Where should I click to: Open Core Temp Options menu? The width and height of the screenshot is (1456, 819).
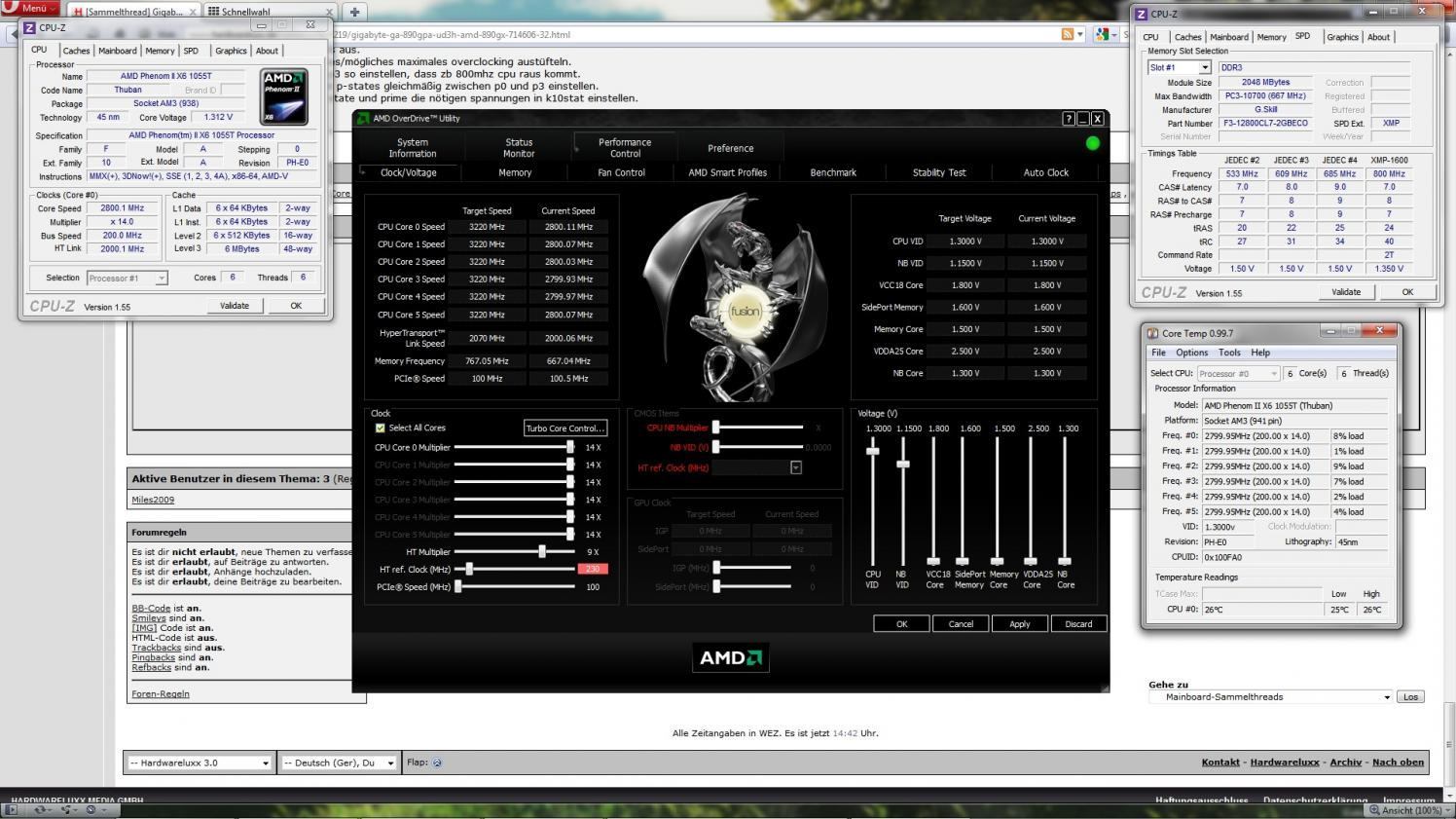(x=1191, y=353)
